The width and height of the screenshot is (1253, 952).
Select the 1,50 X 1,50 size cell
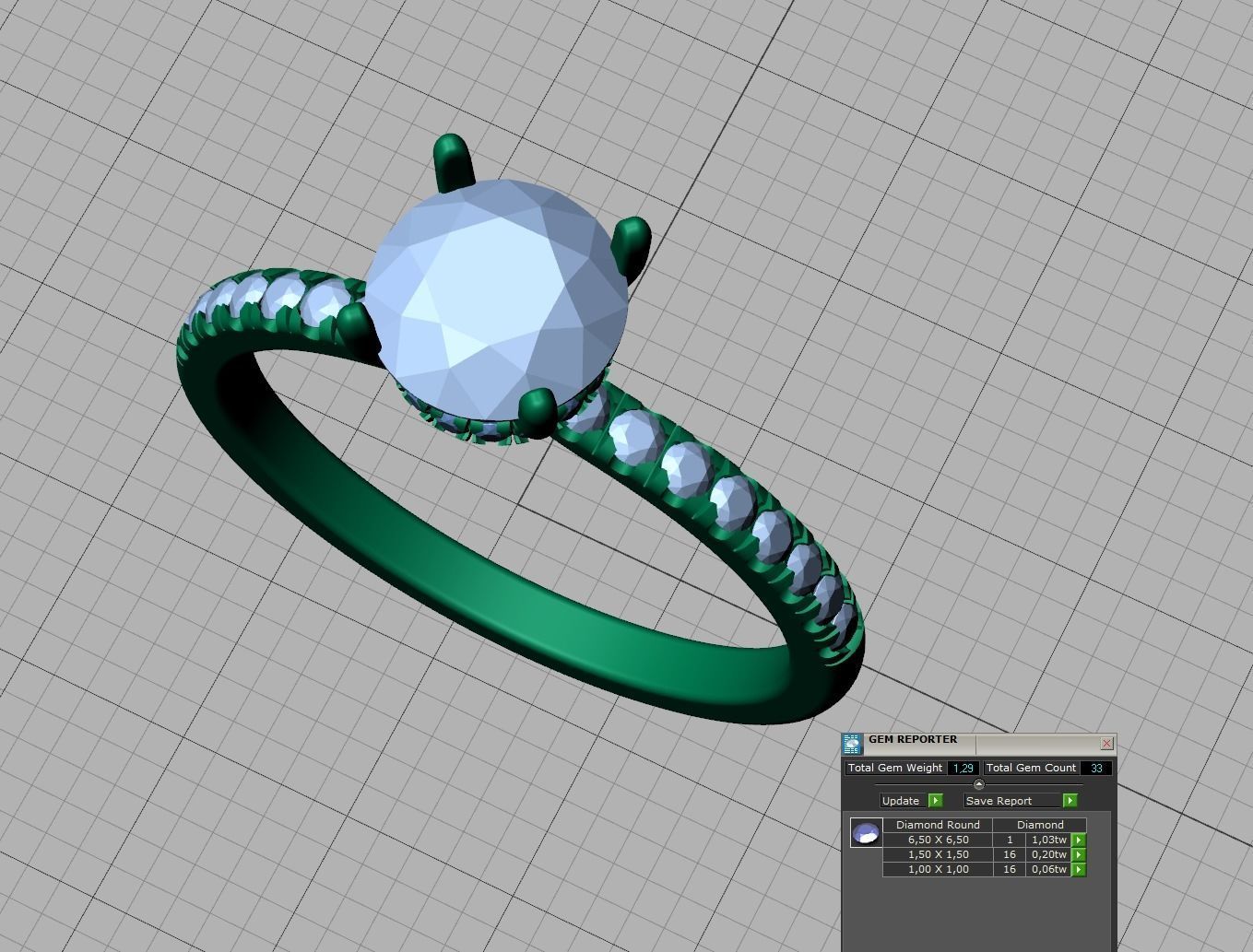(939, 854)
